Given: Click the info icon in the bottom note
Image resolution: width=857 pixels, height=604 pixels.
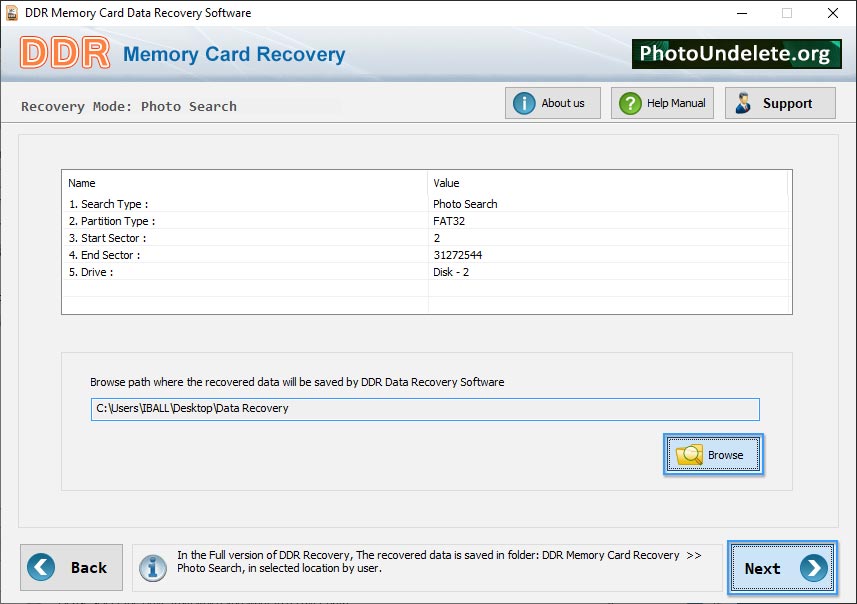Looking at the screenshot, I should tap(152, 568).
